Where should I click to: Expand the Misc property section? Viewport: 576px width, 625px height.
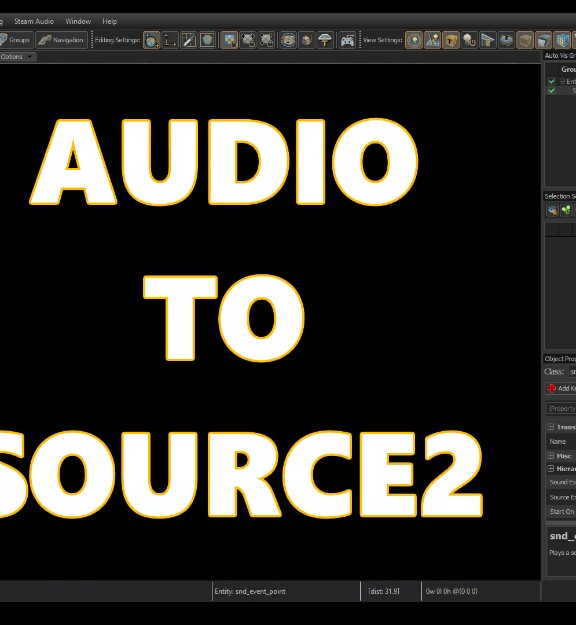coord(551,456)
